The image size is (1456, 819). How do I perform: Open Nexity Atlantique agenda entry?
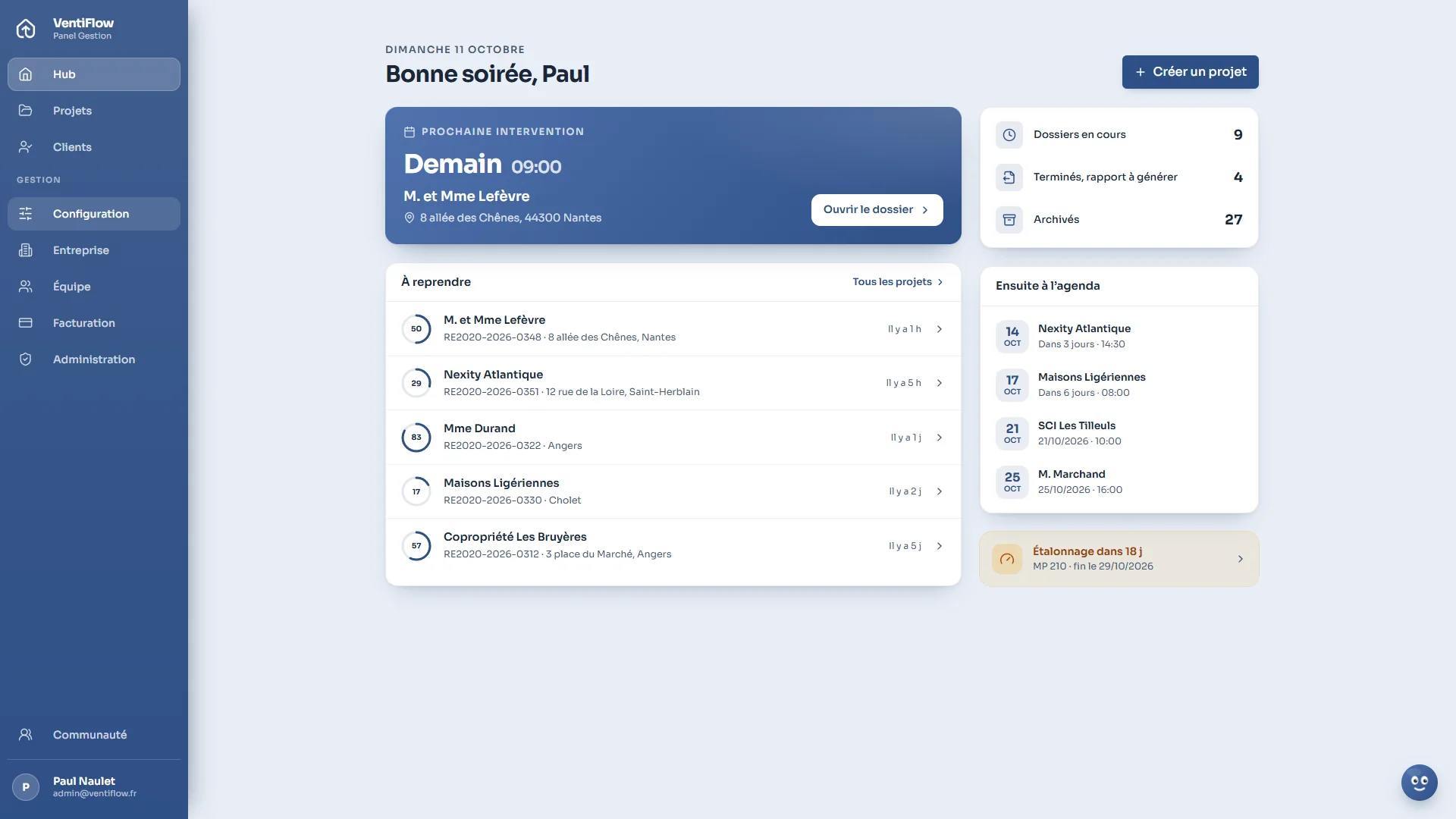(x=1119, y=336)
